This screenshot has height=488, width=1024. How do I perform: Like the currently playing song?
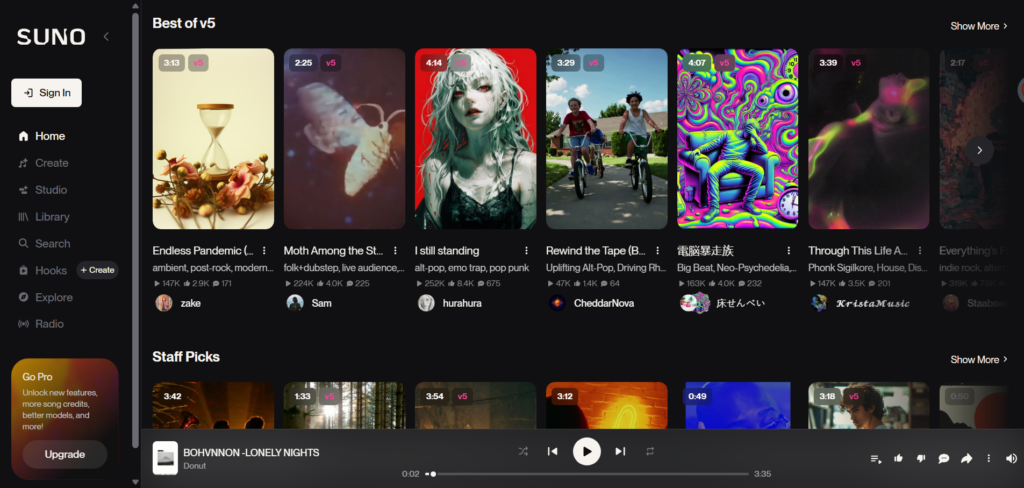[898, 458]
